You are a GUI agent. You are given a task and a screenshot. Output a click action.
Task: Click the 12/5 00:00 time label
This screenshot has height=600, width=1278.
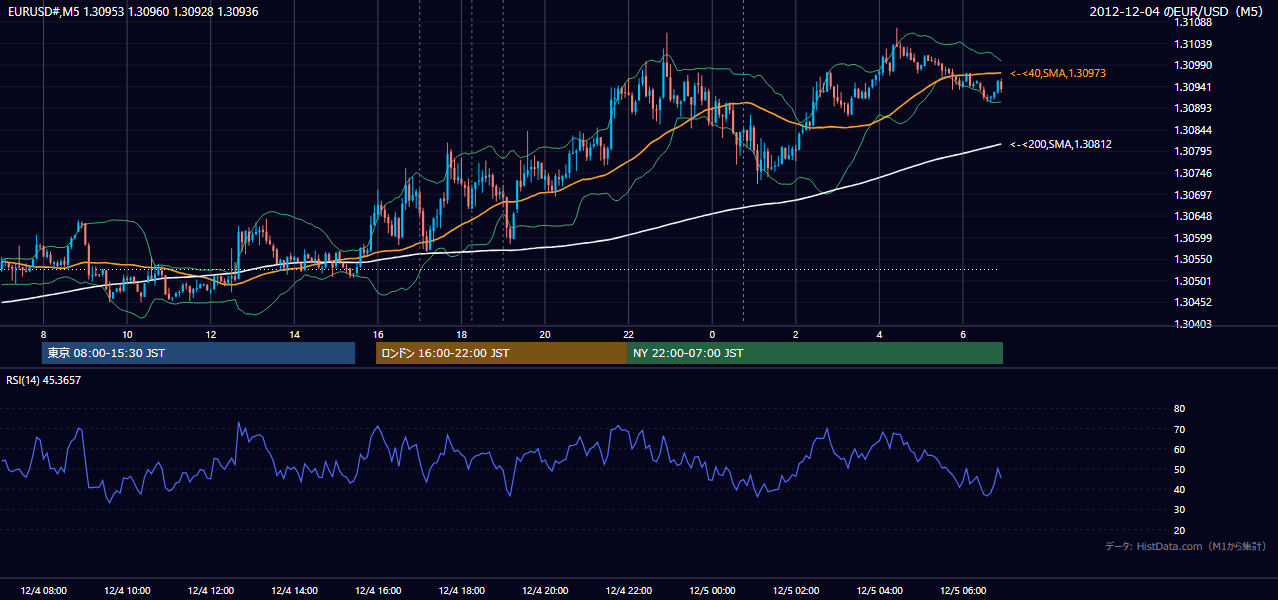coord(712,591)
